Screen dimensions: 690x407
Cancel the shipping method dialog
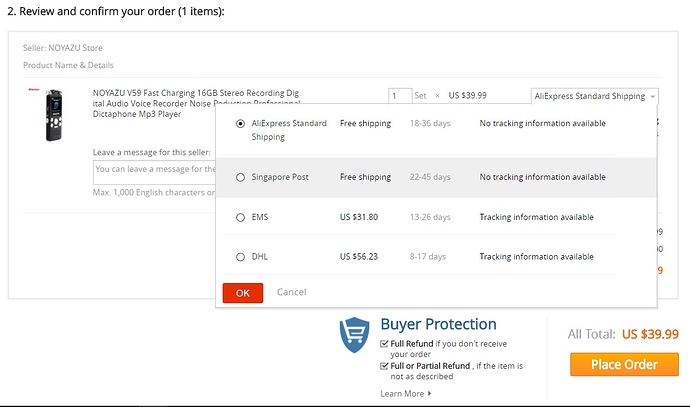[x=291, y=292]
